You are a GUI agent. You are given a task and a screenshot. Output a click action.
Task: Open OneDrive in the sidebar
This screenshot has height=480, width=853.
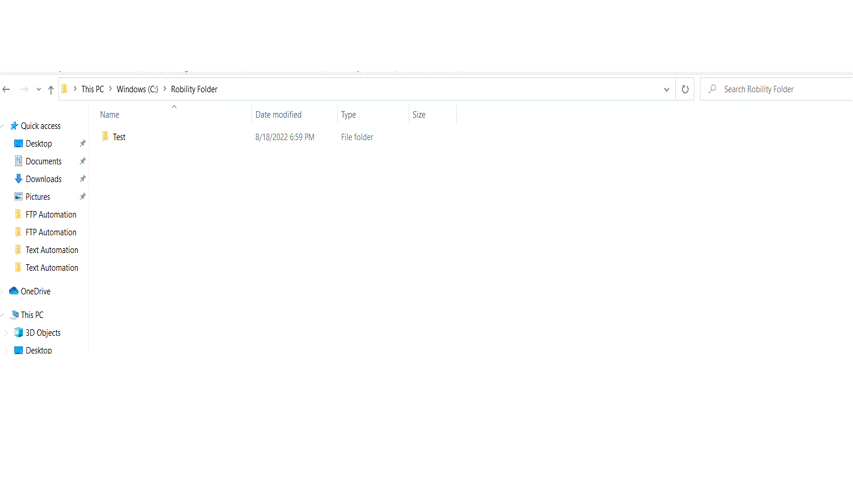(35, 291)
